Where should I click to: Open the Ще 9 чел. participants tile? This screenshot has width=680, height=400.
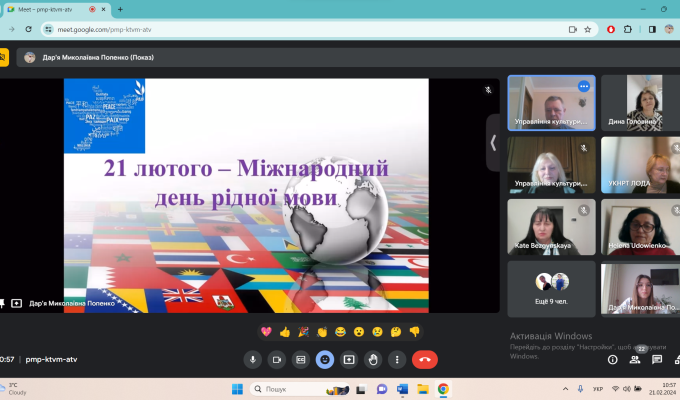click(551, 289)
